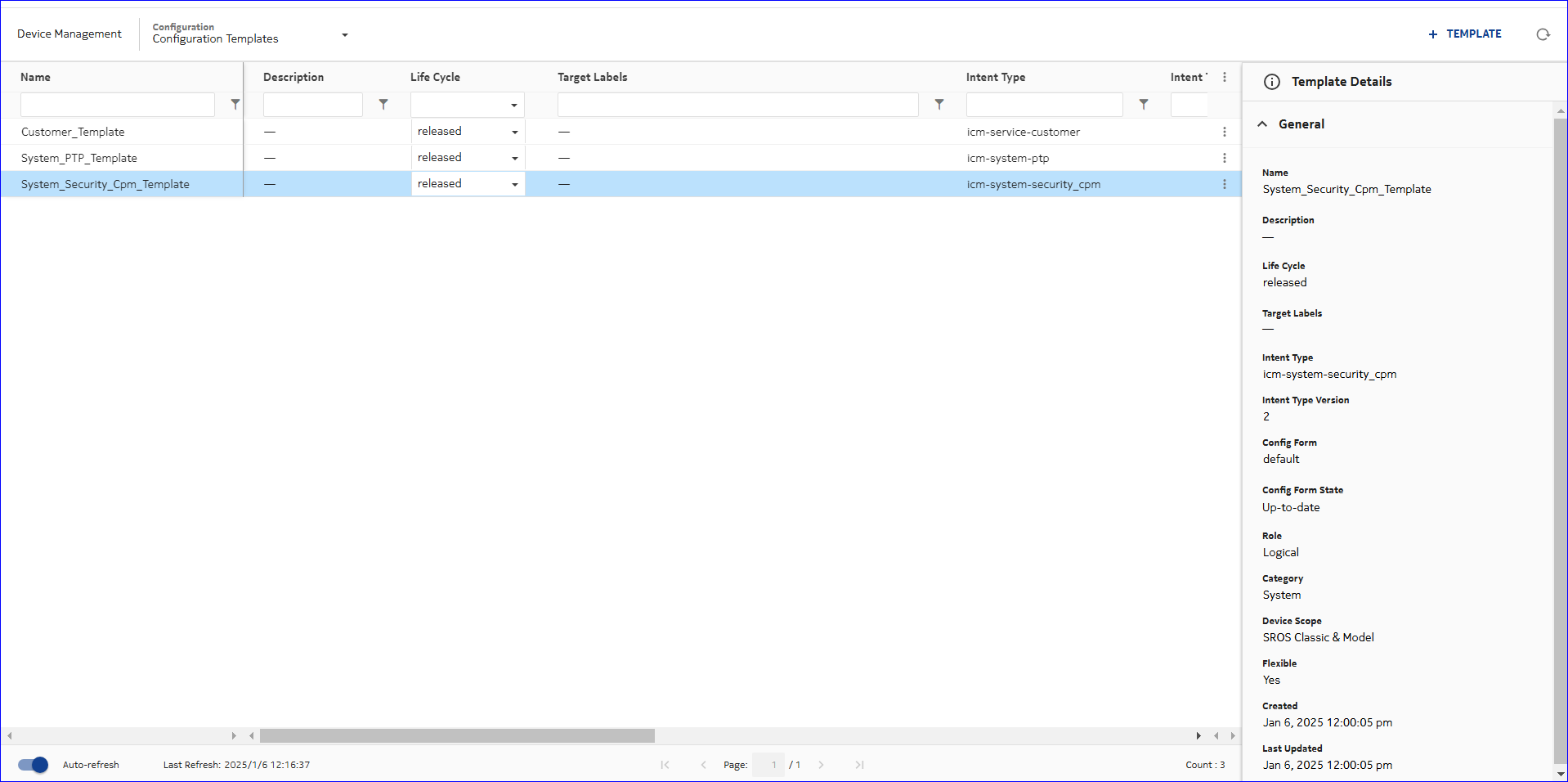
Task: Open row actions menu for Customer_Template
Action: (1224, 132)
